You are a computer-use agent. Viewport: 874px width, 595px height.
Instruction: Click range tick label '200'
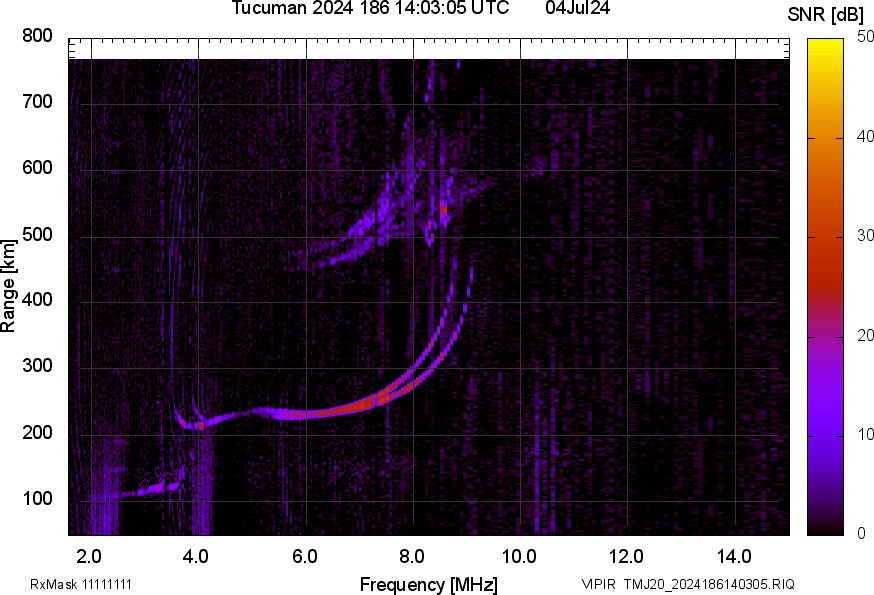click(37, 432)
